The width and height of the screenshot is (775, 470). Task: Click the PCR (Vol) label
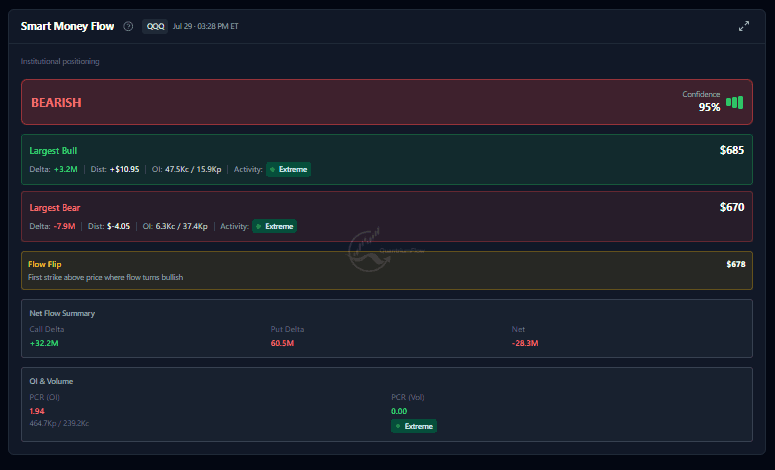click(x=408, y=397)
